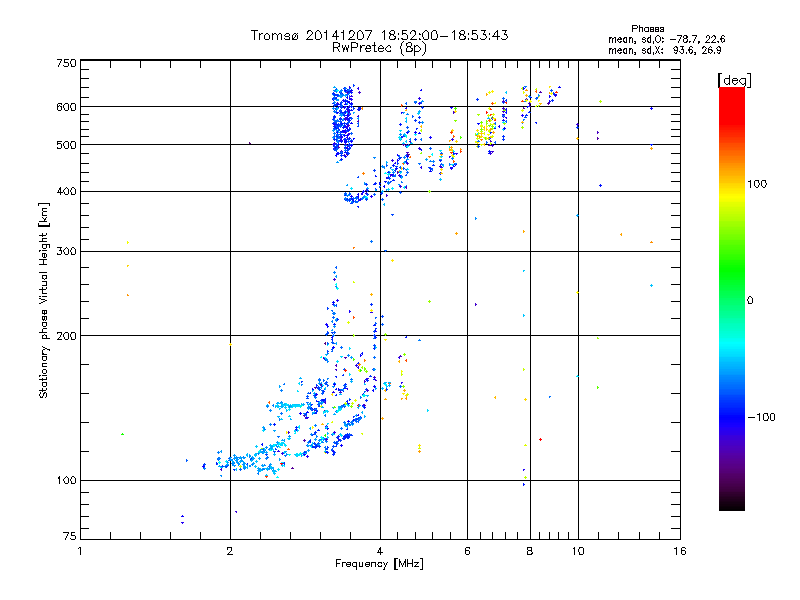Viewport: 800px width, 600px height.
Task: Click the 'Frequency [MHz]' x-axis label
Action: [379, 564]
